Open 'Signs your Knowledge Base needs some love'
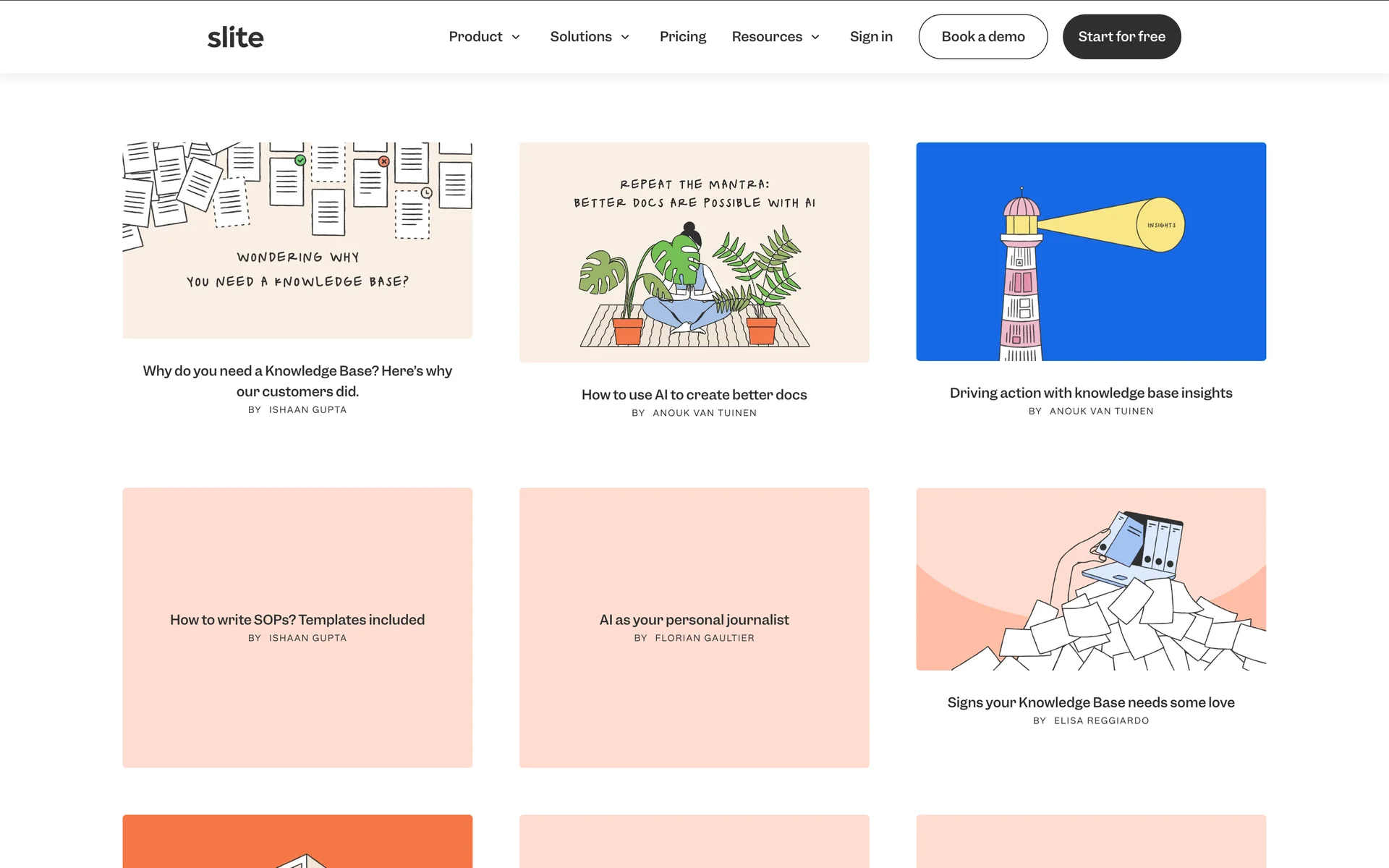The height and width of the screenshot is (868, 1389). (x=1090, y=702)
